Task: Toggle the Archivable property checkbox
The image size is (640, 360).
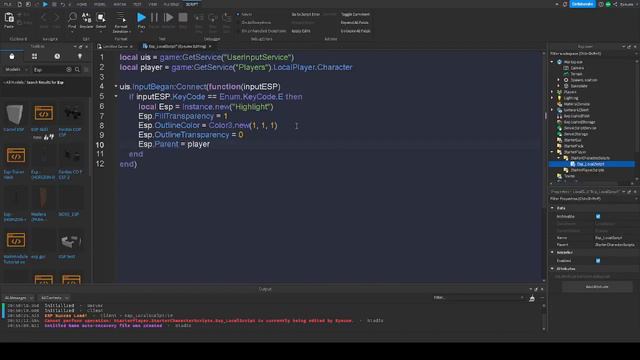Action: 598,216
